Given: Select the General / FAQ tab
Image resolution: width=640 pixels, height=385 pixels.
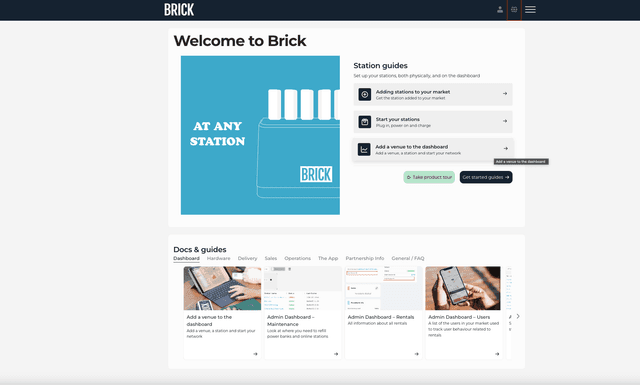Looking at the screenshot, I should (408, 258).
